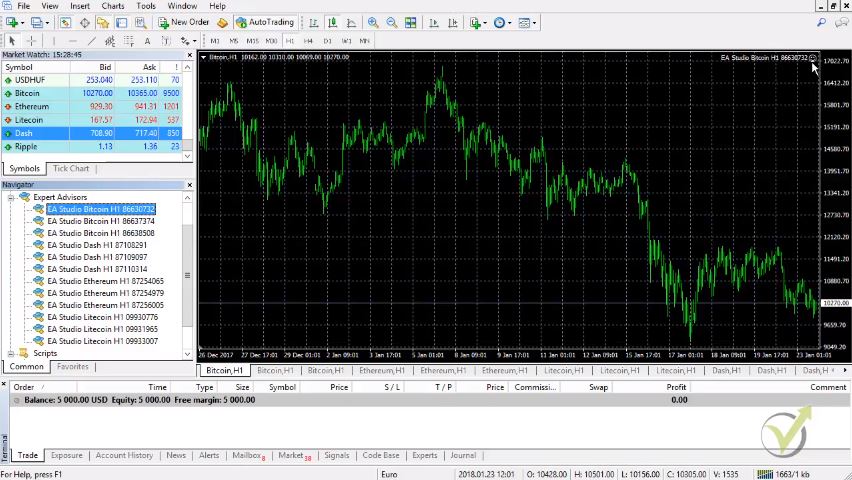Open the Tools menu
Viewport: 852px width, 480px height.
pyautogui.click(x=146, y=6)
